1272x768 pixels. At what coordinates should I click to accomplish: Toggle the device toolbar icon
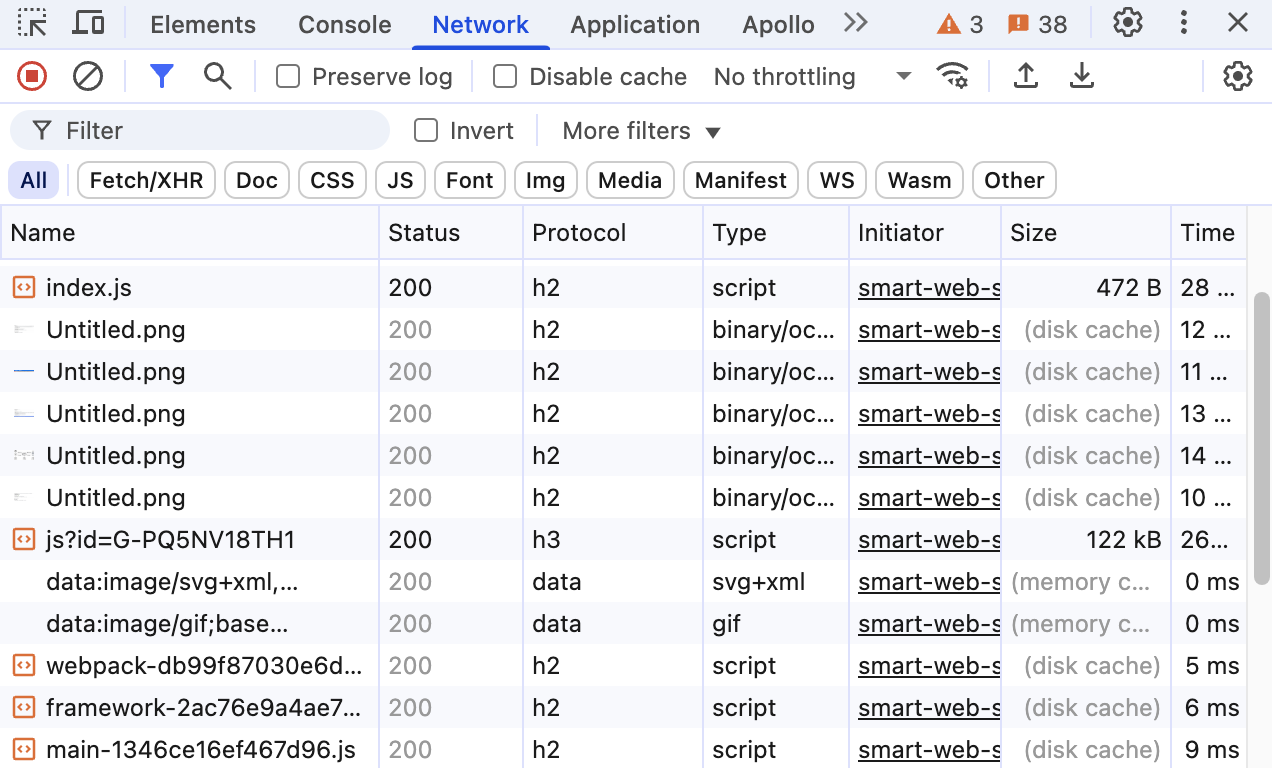coord(89,23)
